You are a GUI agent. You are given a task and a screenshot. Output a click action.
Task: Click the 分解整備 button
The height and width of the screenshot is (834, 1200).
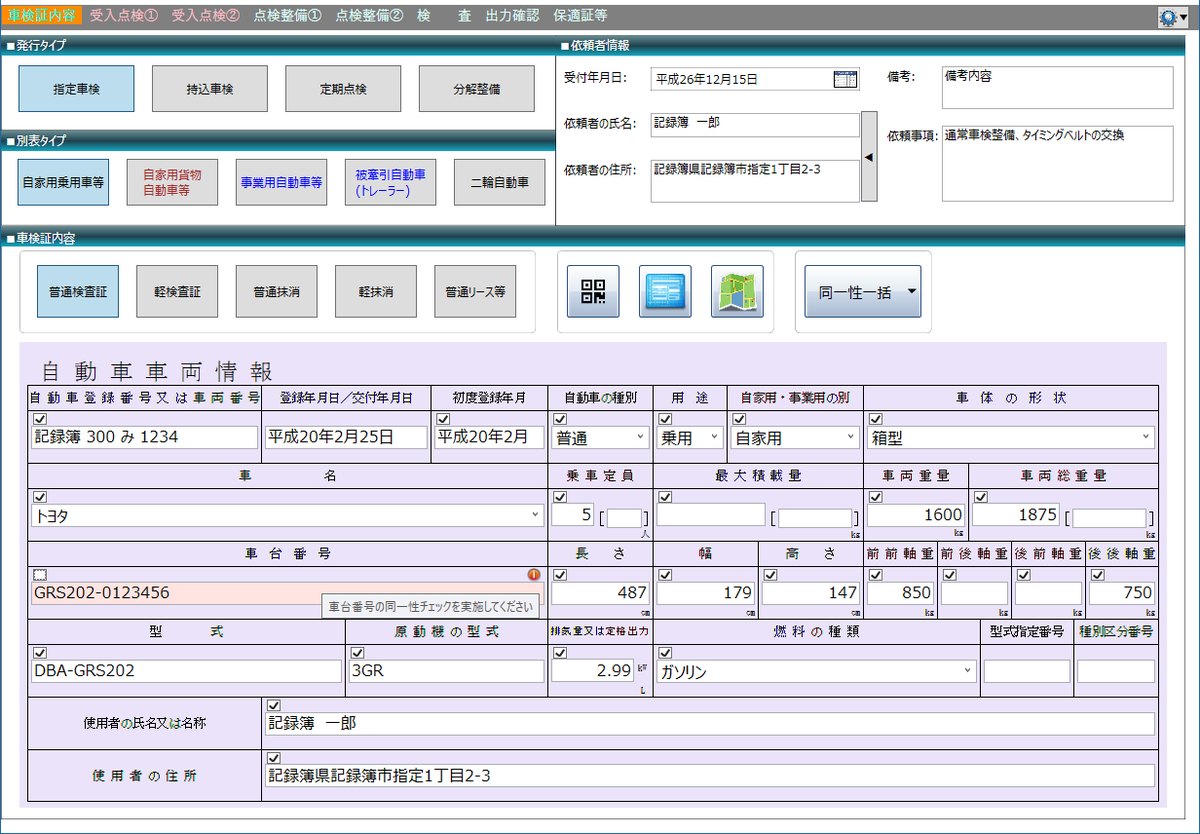477,89
